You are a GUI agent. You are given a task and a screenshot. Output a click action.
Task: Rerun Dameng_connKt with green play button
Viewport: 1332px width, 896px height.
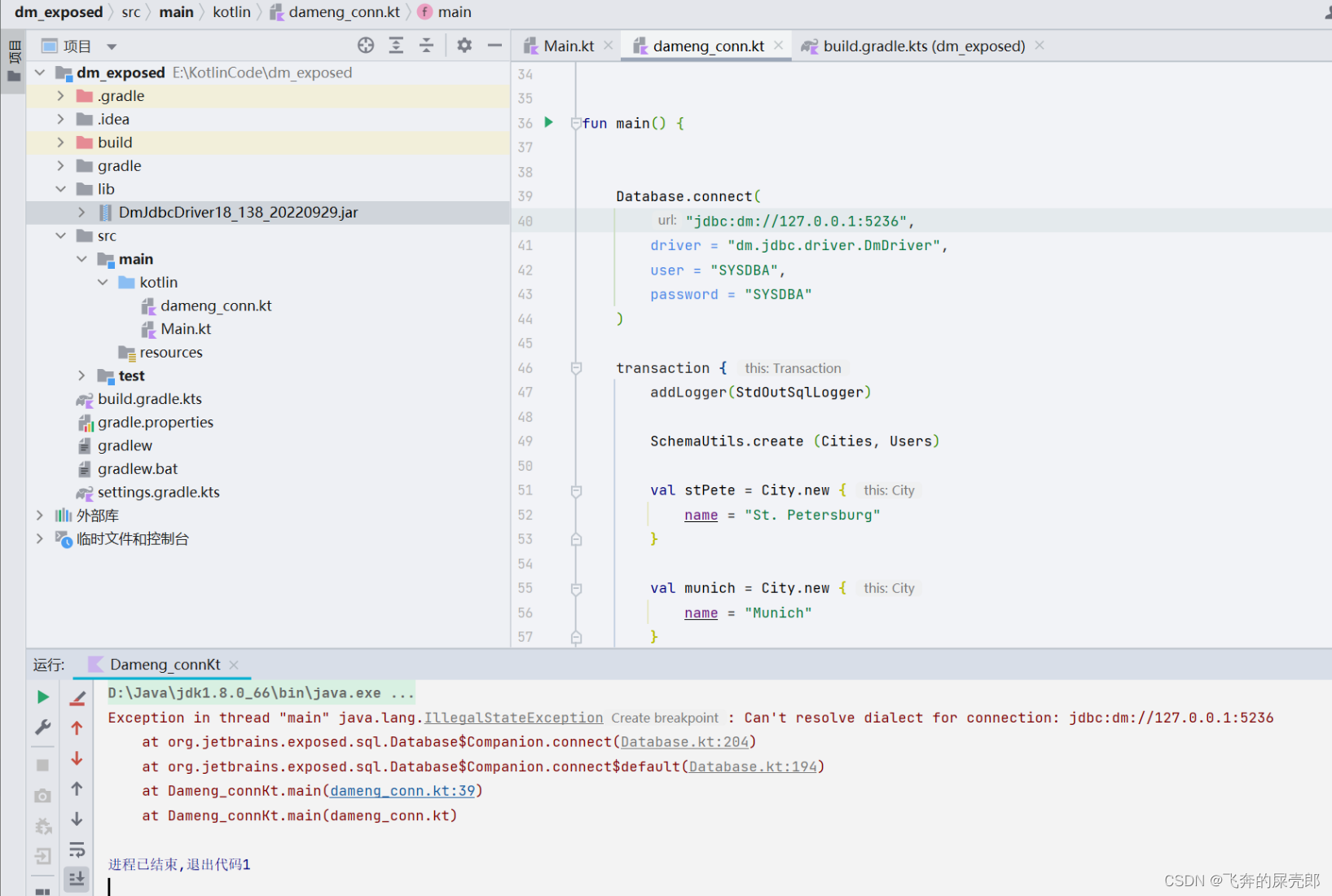pyautogui.click(x=43, y=697)
